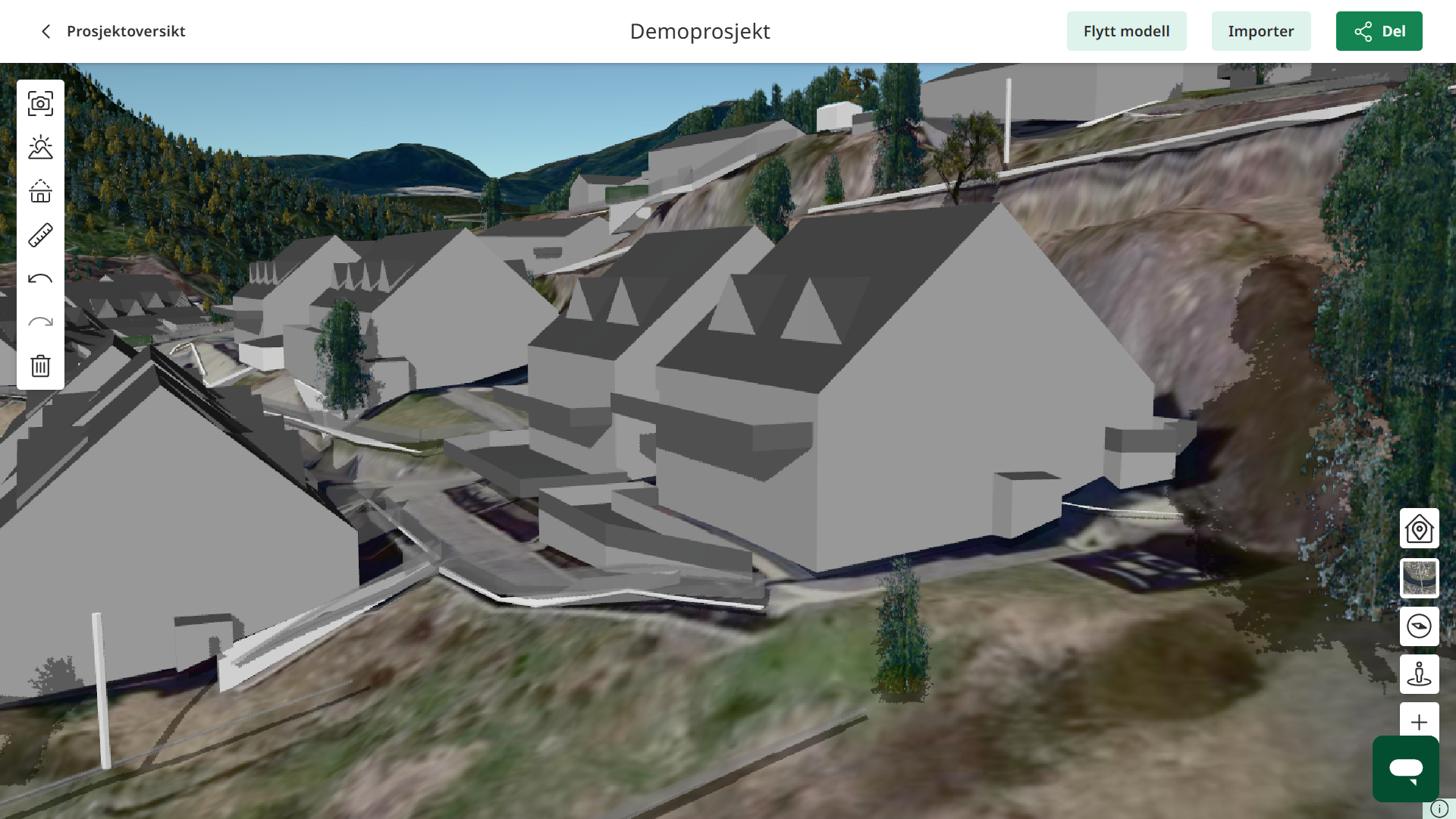Screen dimensions: 1456x819
Task: Open the Importer dialog
Action: [x=1260, y=31]
